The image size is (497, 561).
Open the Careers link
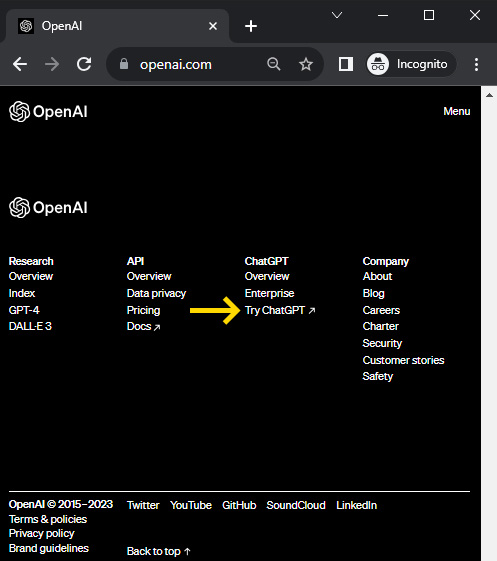pos(381,310)
